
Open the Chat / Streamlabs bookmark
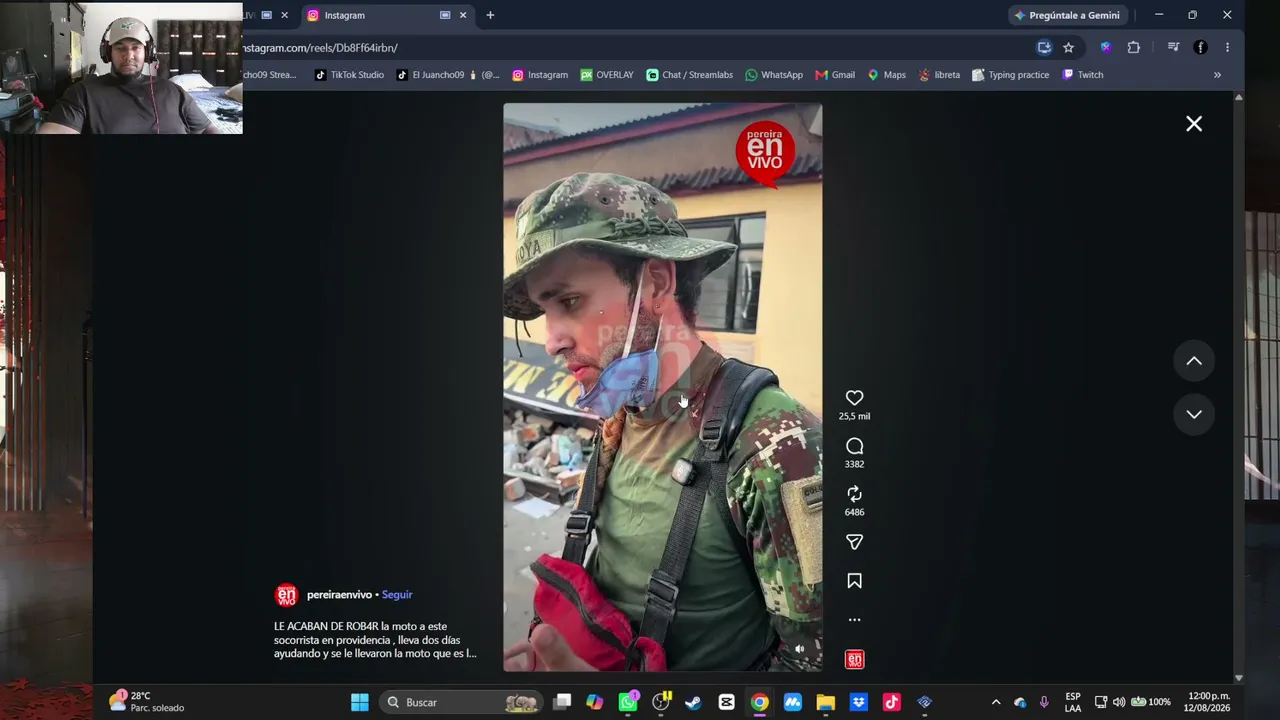pyautogui.click(x=690, y=75)
